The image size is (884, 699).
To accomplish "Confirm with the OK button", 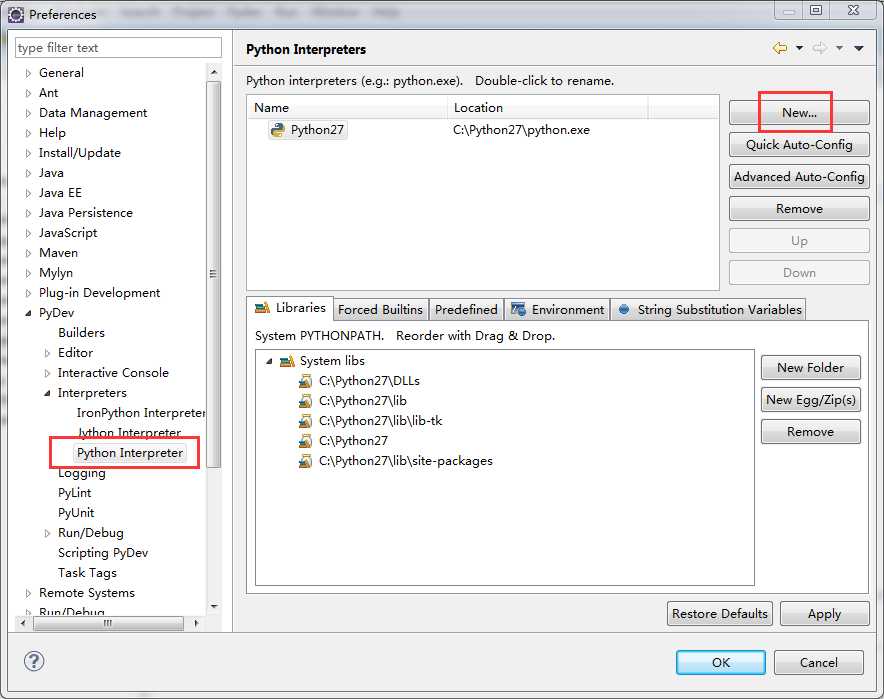I will 721,662.
